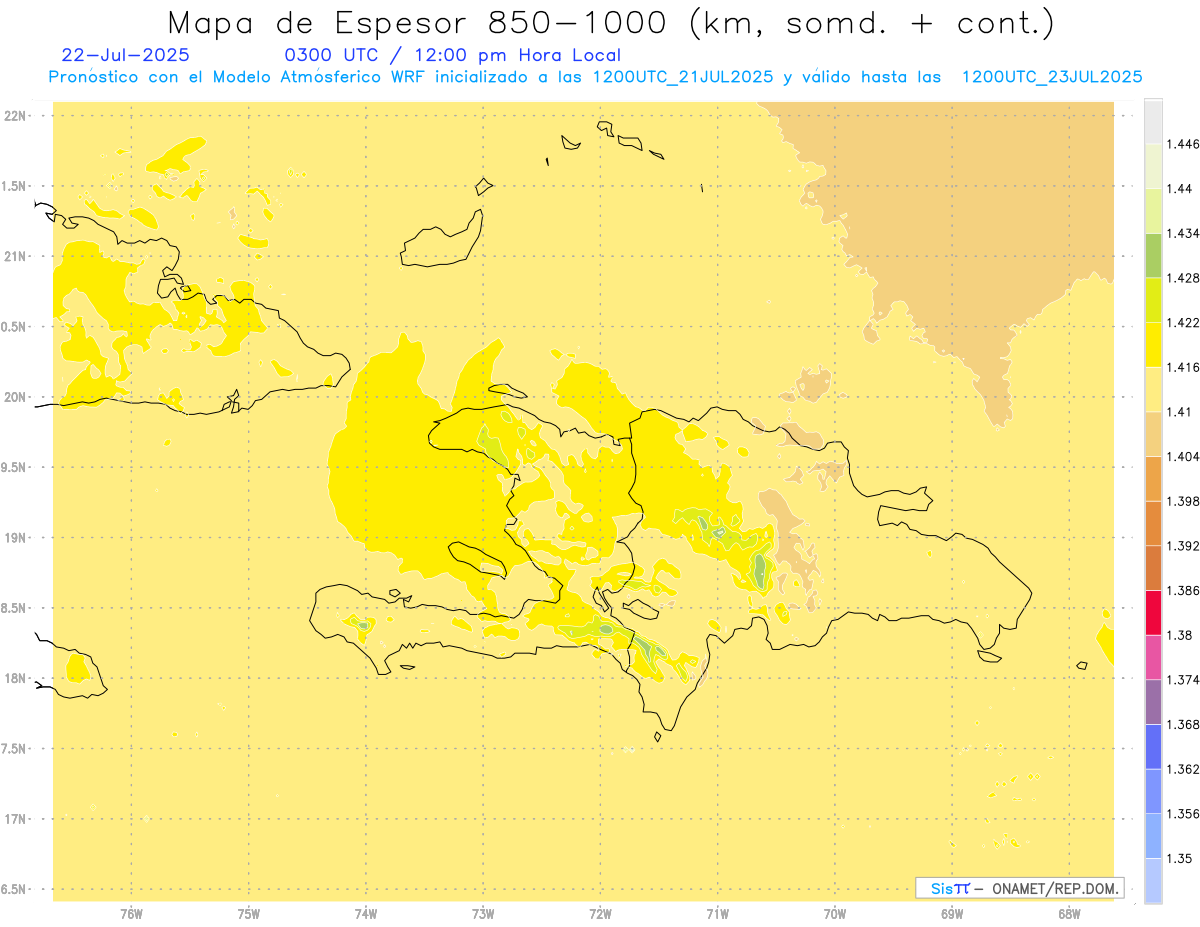Click the 19N latitude label
This screenshot has width=1200, height=927.
click(x=16, y=537)
